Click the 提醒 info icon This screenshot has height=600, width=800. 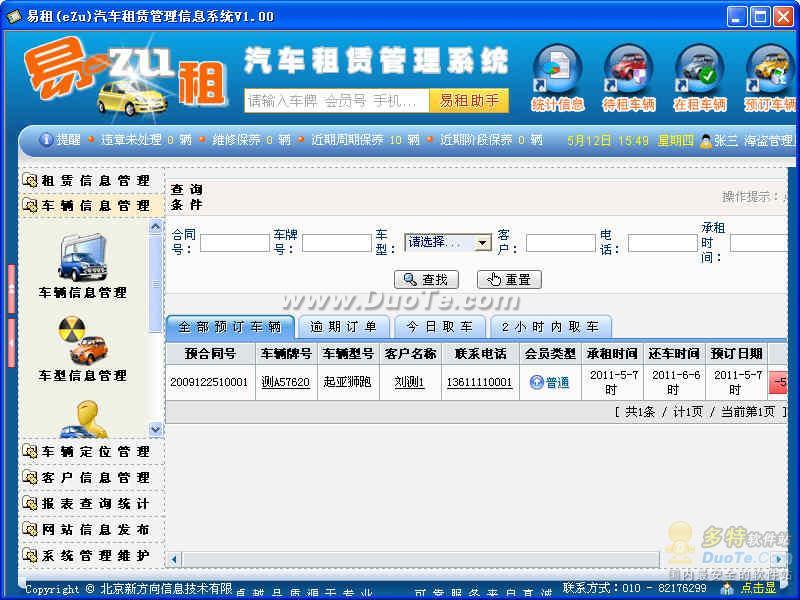(46, 140)
